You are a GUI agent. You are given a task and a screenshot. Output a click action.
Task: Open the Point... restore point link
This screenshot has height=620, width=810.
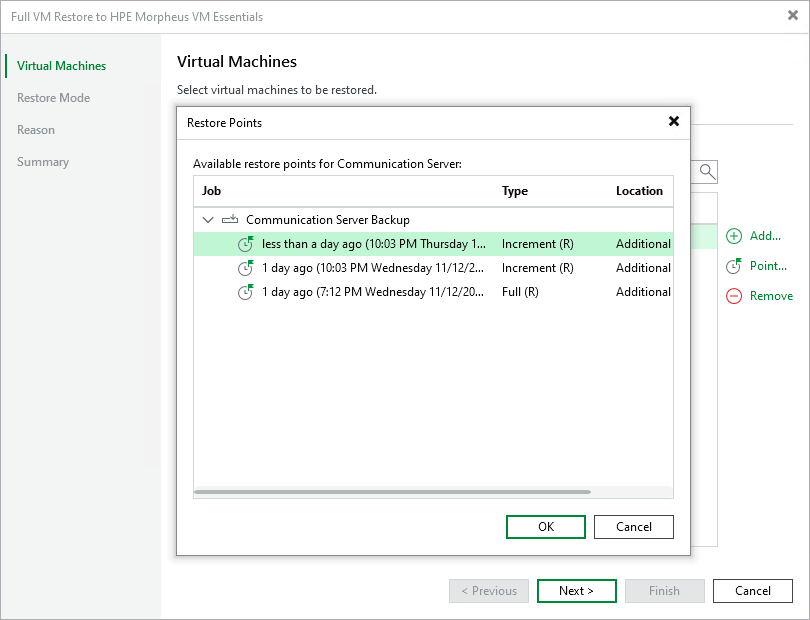(x=768, y=266)
